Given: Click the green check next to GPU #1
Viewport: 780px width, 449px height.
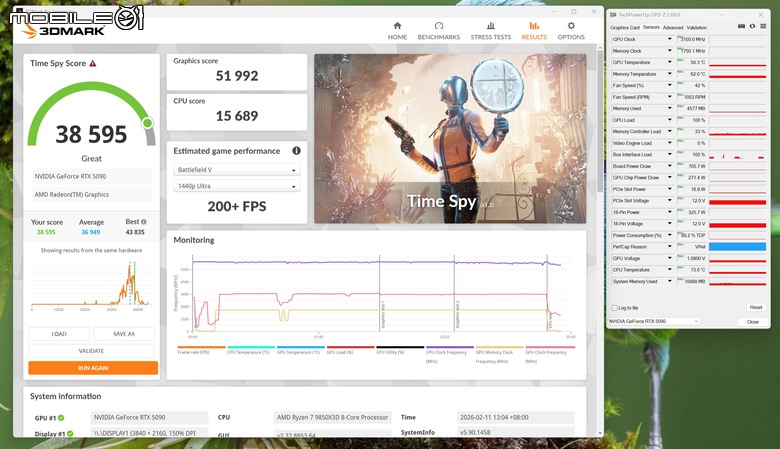Looking at the screenshot, I should click(61, 418).
